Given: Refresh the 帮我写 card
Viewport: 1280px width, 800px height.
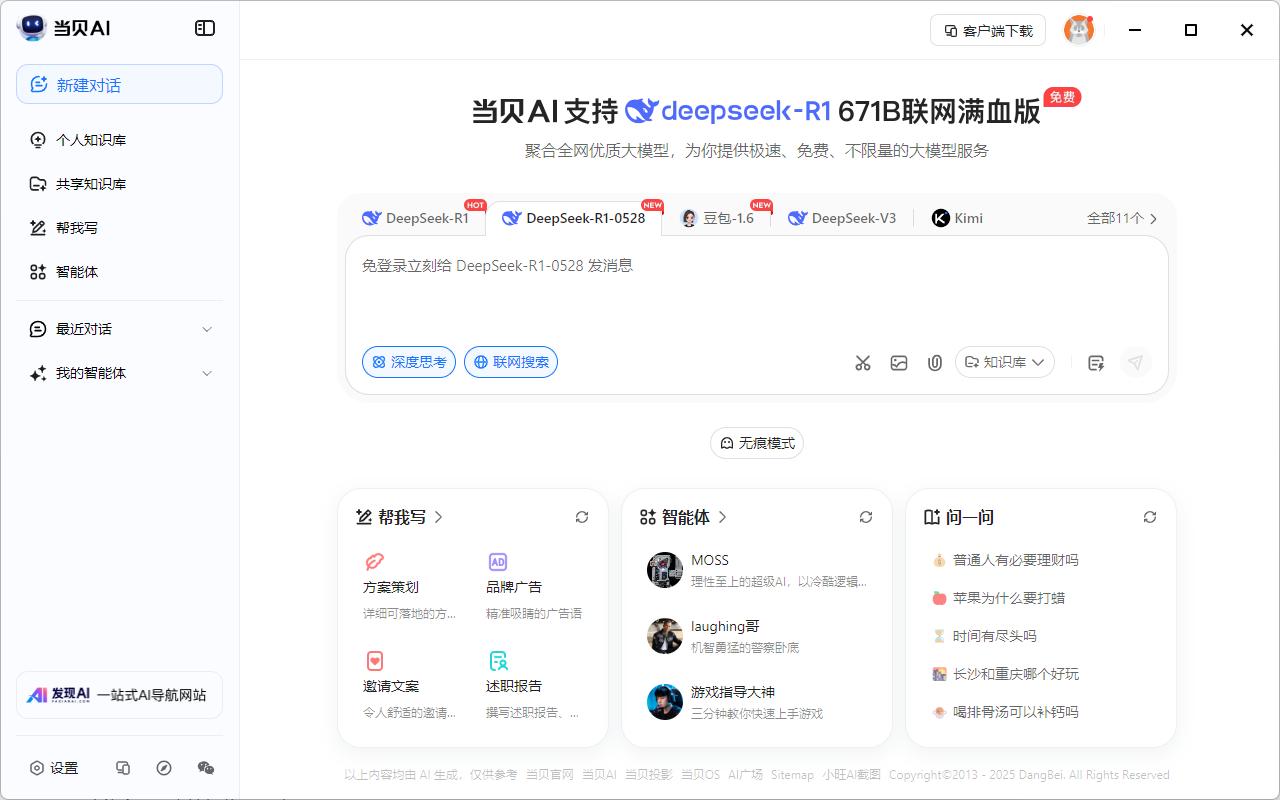Looking at the screenshot, I should [x=582, y=517].
